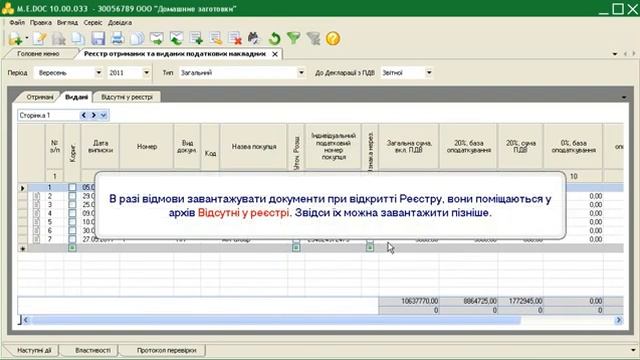Click the binoculars search icon

(254, 39)
